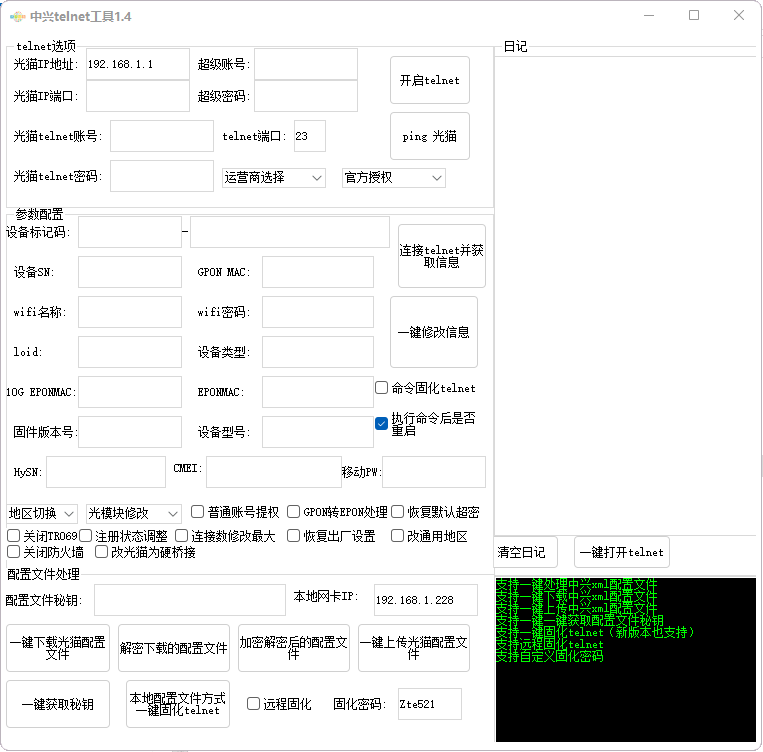Screen dimensions: 763x752
Task: Click the ping 光猫 button
Action: tap(430, 136)
